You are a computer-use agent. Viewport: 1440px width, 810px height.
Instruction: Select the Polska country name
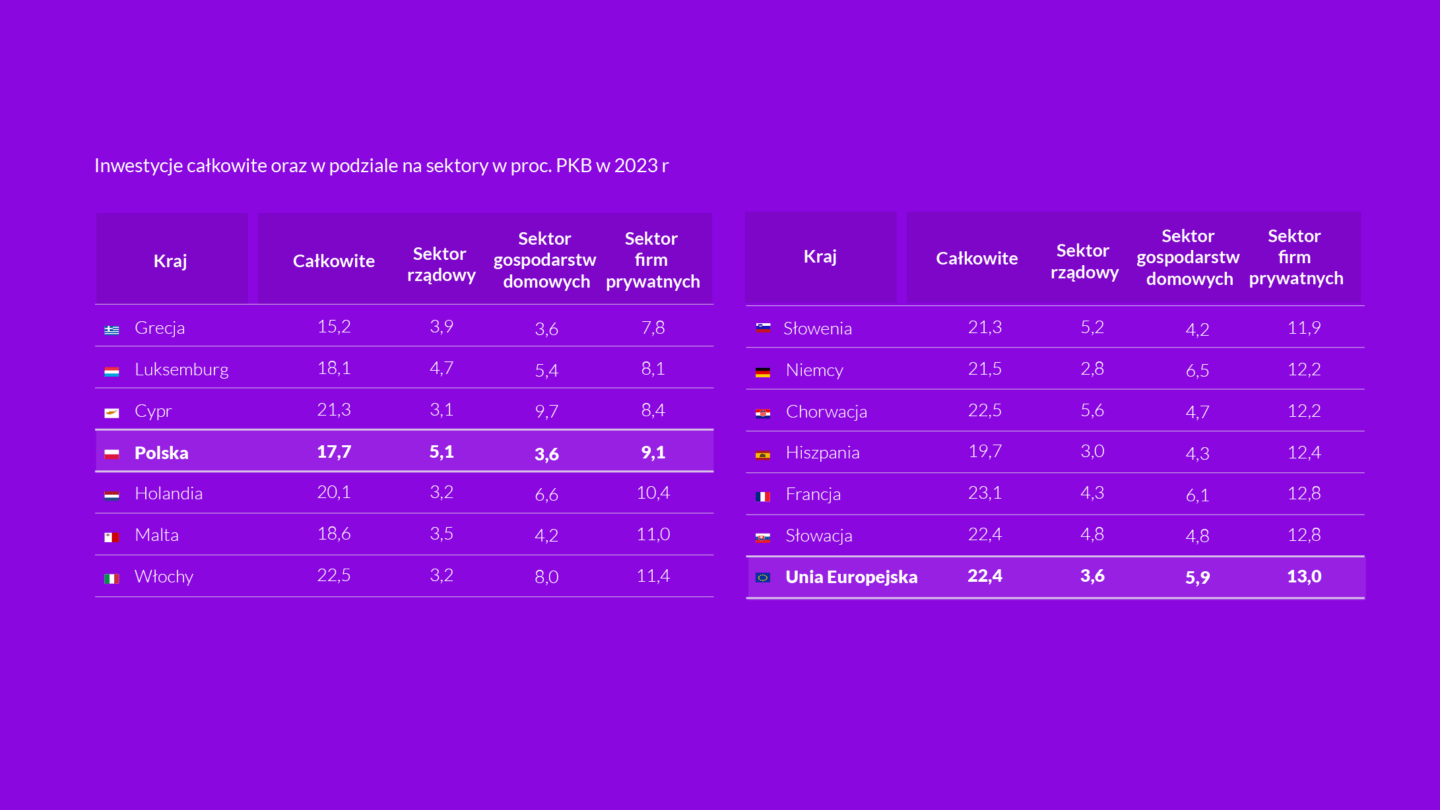pyautogui.click(x=162, y=453)
